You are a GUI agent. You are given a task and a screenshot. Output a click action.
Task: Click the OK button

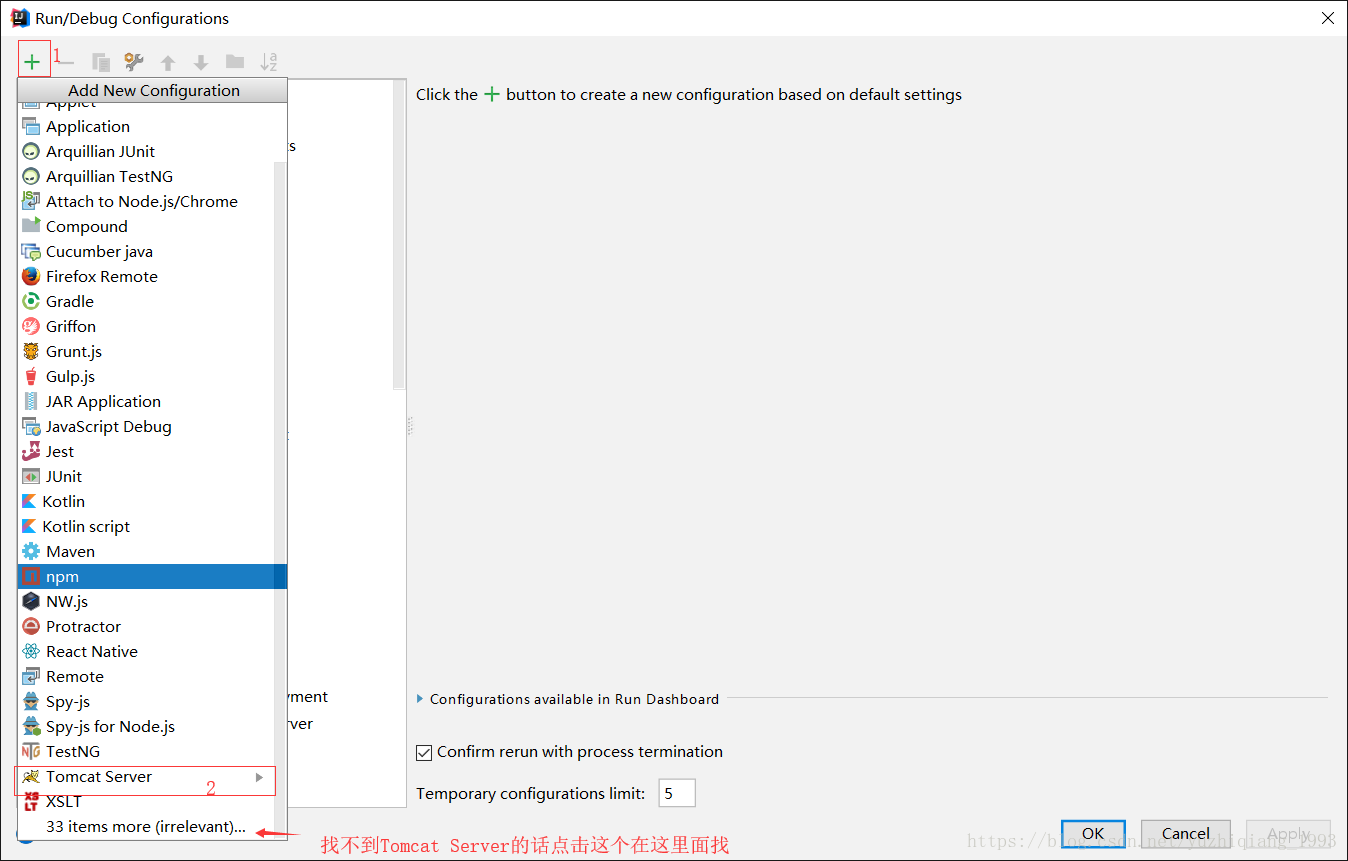point(1093,833)
